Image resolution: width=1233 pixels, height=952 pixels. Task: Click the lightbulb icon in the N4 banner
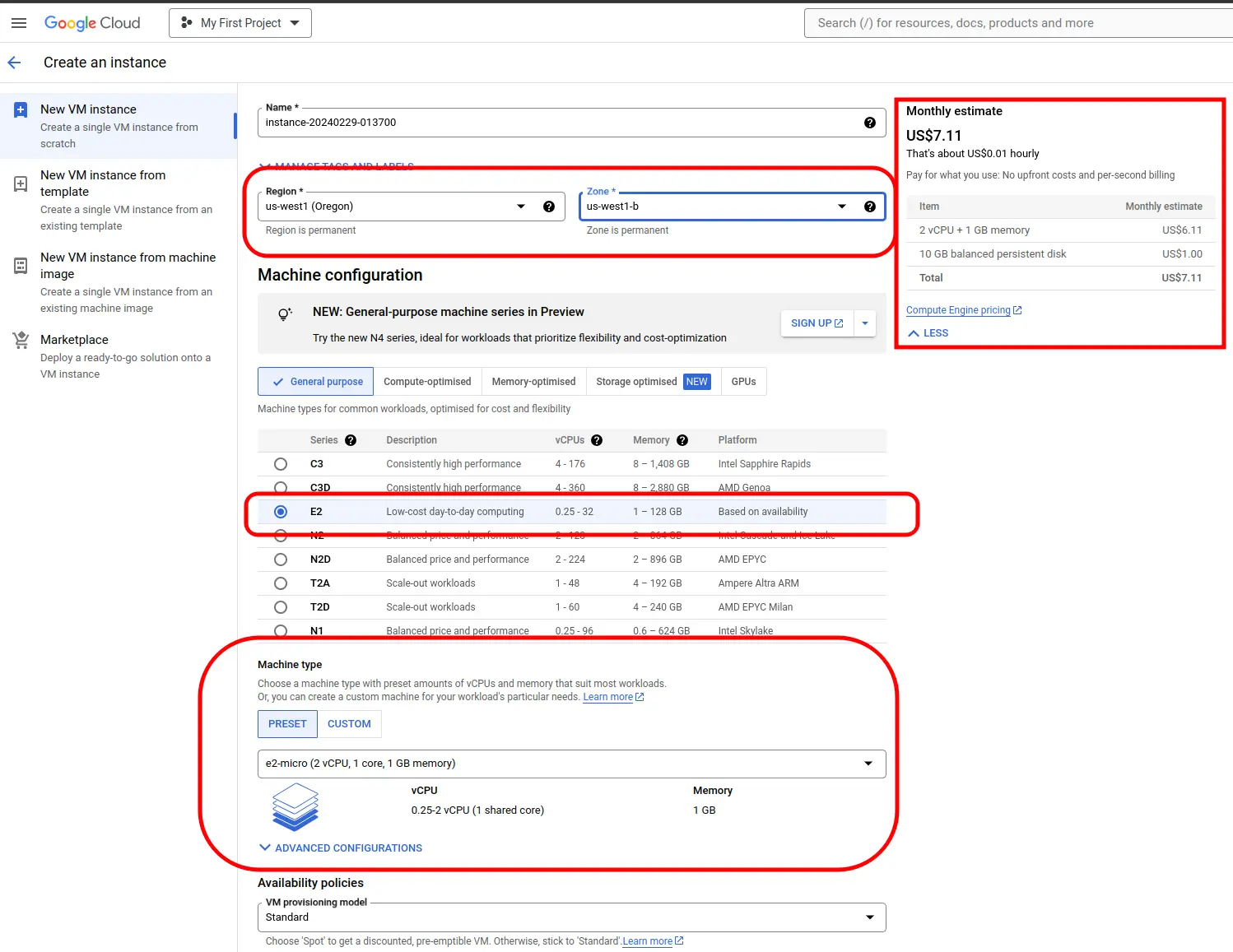coord(285,313)
